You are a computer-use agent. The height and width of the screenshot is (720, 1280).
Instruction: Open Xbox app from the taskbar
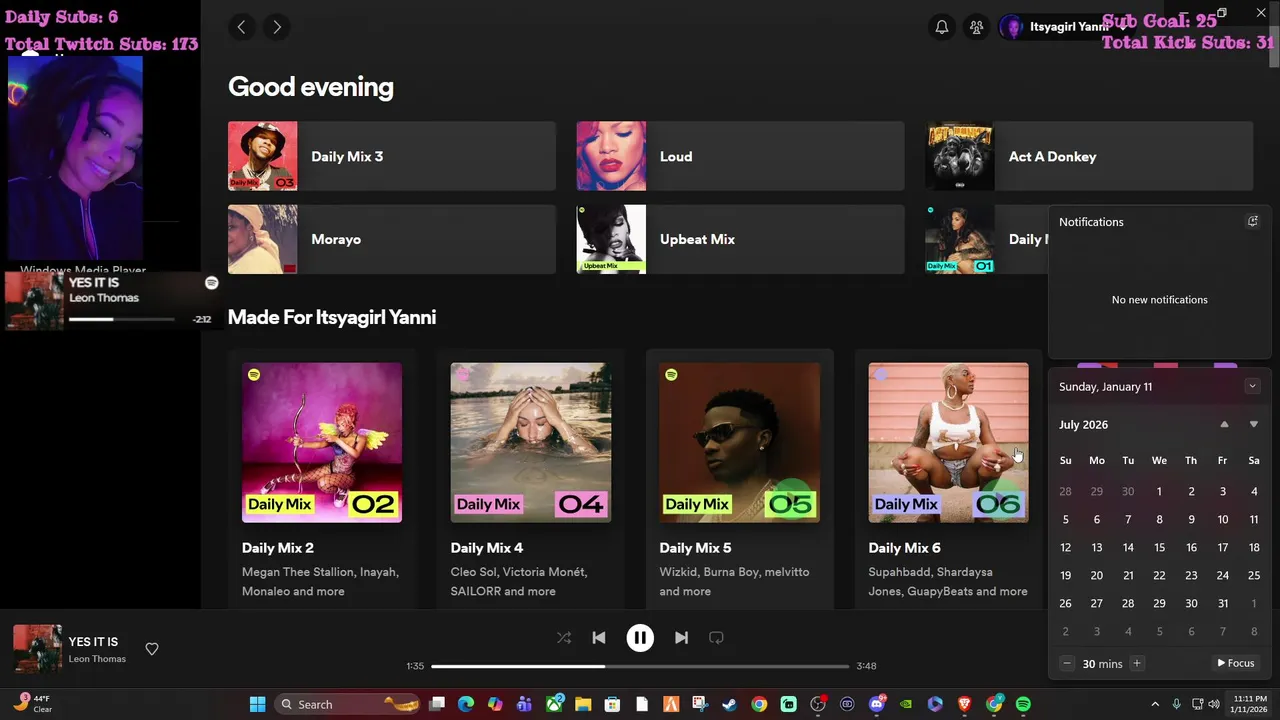pyautogui.click(x=554, y=704)
